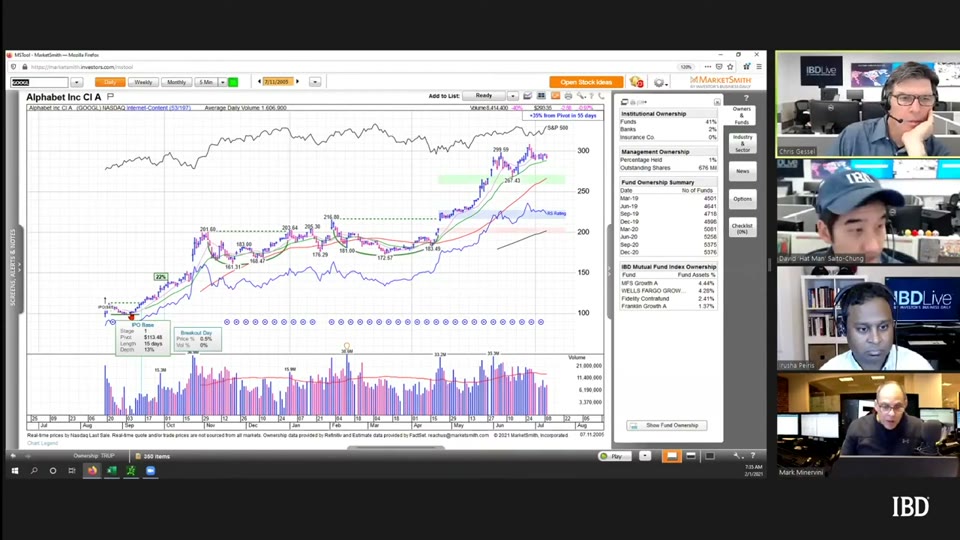Open the alerts icon with red badge
Viewport: 960px width, 540px height.
[636, 82]
